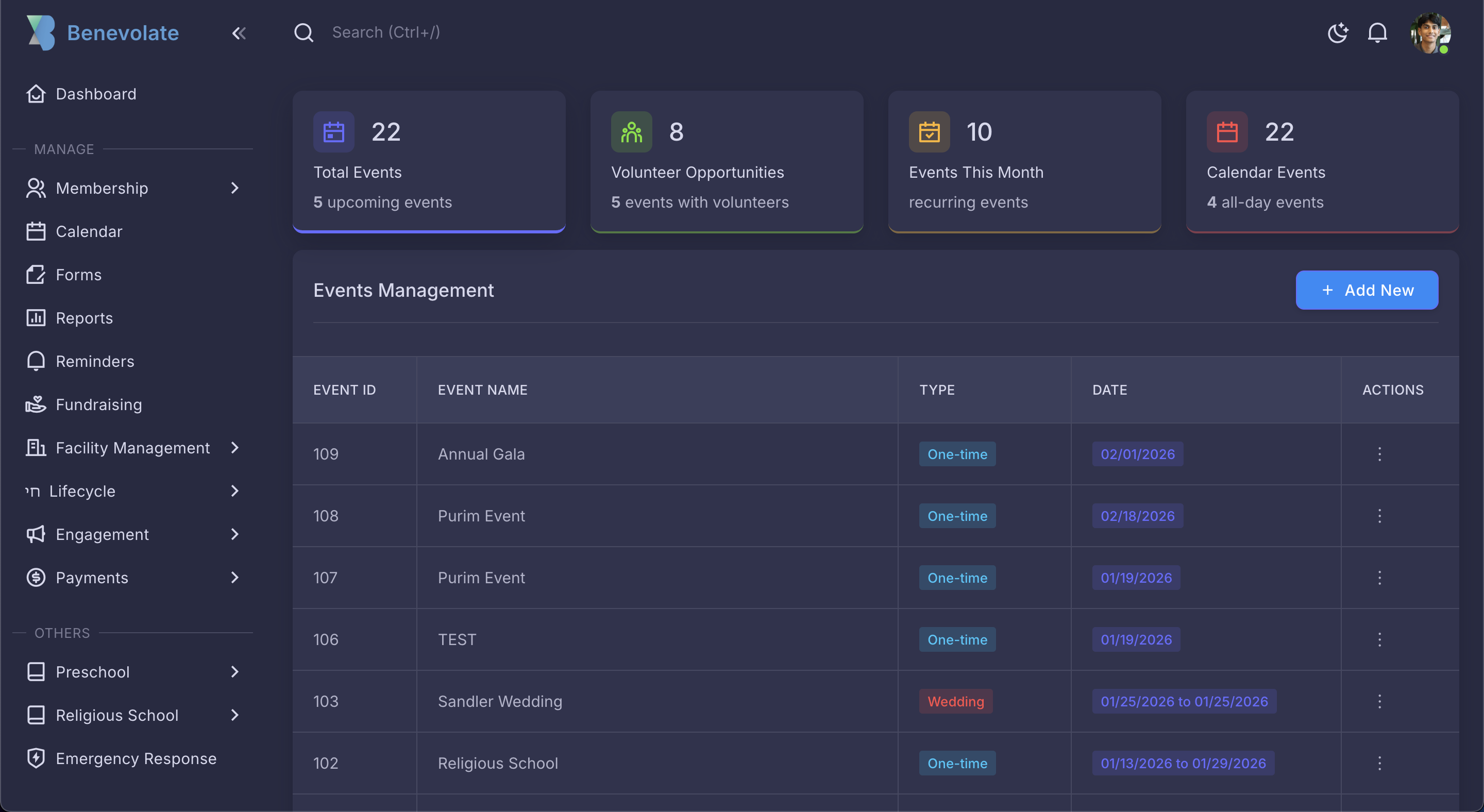The width and height of the screenshot is (1484, 812).
Task: Click the Total Events calendar icon
Action: (x=333, y=132)
